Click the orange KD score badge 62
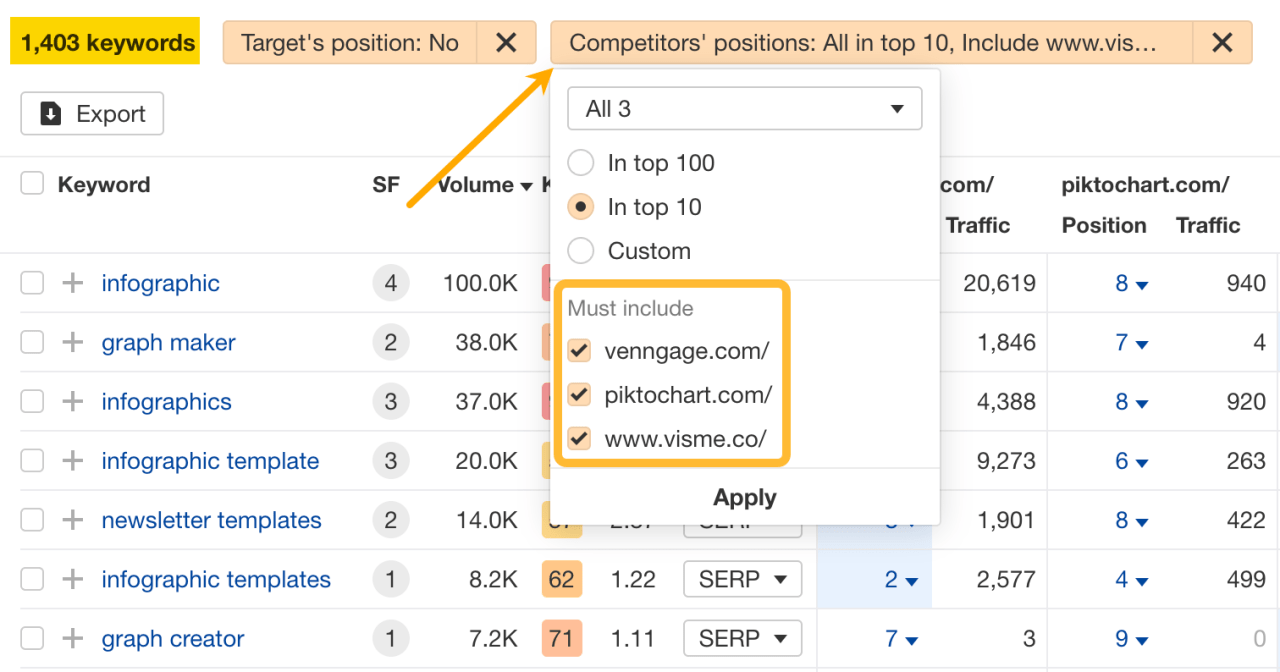Screen dimensions: 1280x672 pyautogui.click(x=561, y=579)
